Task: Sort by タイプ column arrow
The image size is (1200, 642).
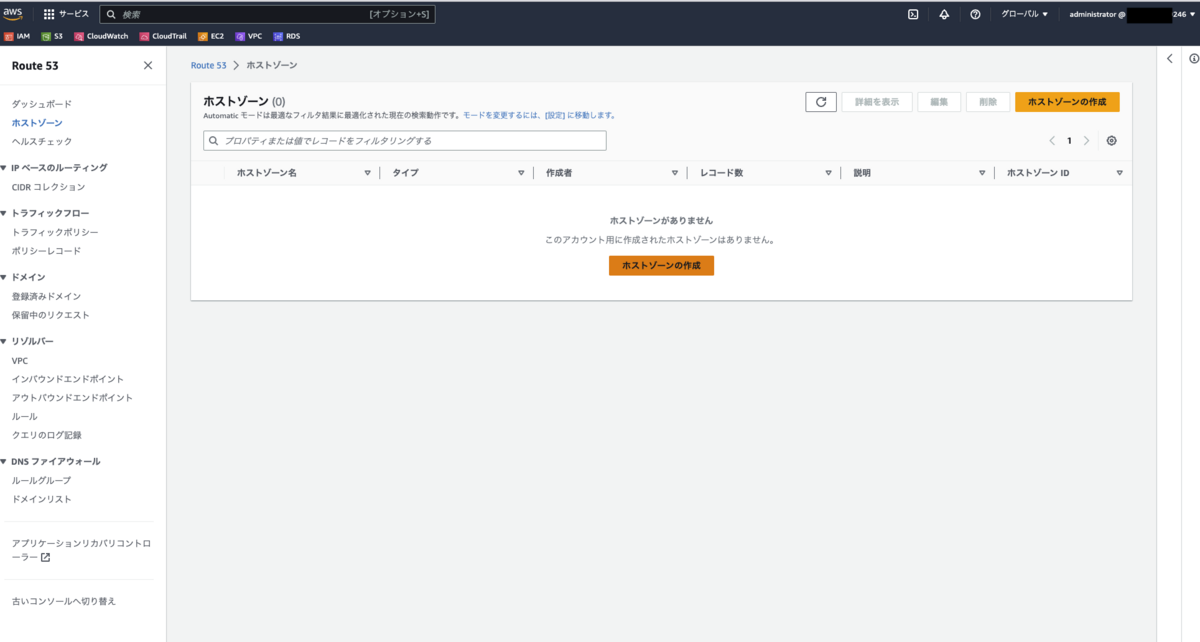Action: [521, 173]
